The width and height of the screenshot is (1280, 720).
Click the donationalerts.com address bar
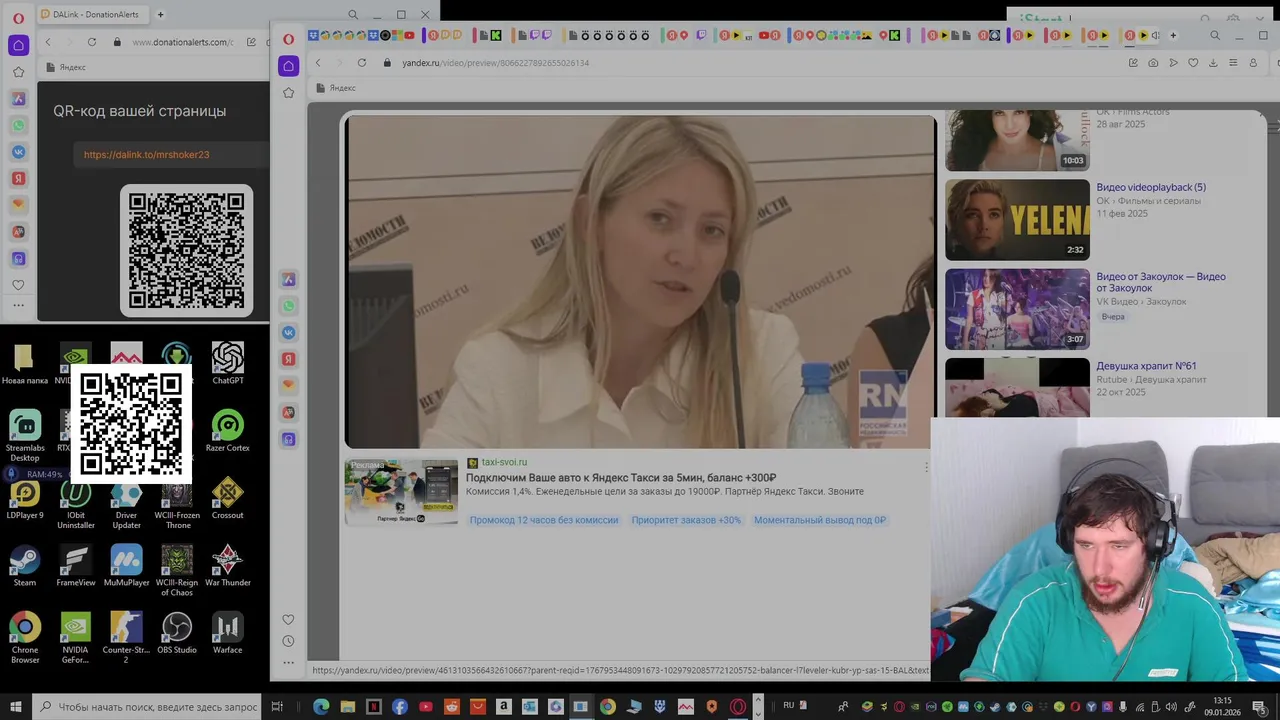tap(183, 42)
